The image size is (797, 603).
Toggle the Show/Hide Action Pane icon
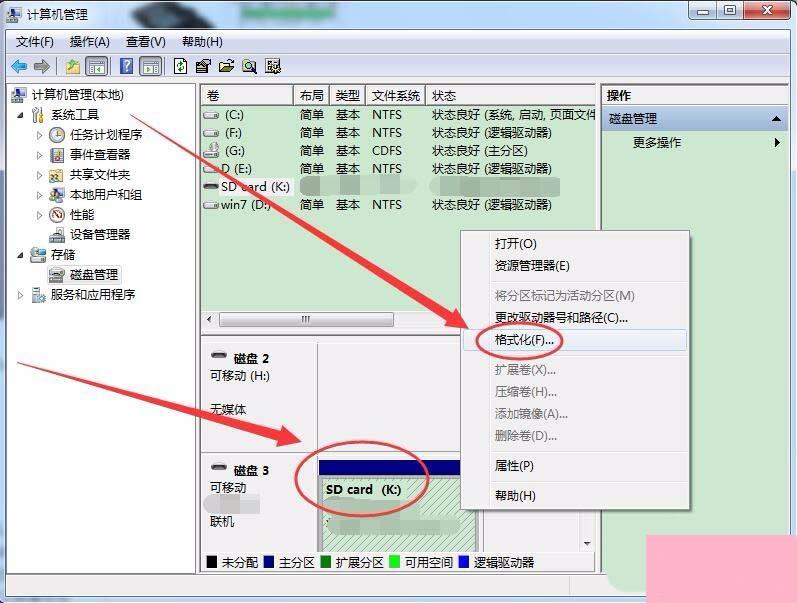150,66
